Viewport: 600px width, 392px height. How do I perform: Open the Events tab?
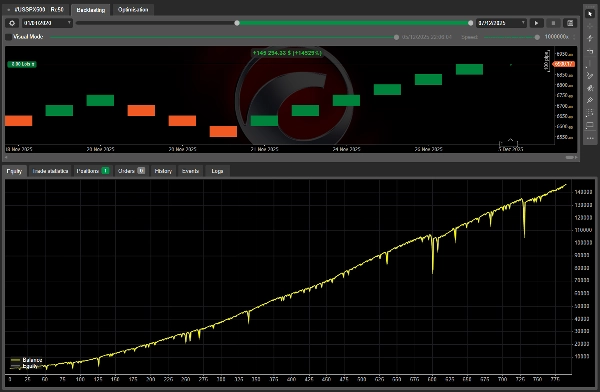[x=190, y=171]
